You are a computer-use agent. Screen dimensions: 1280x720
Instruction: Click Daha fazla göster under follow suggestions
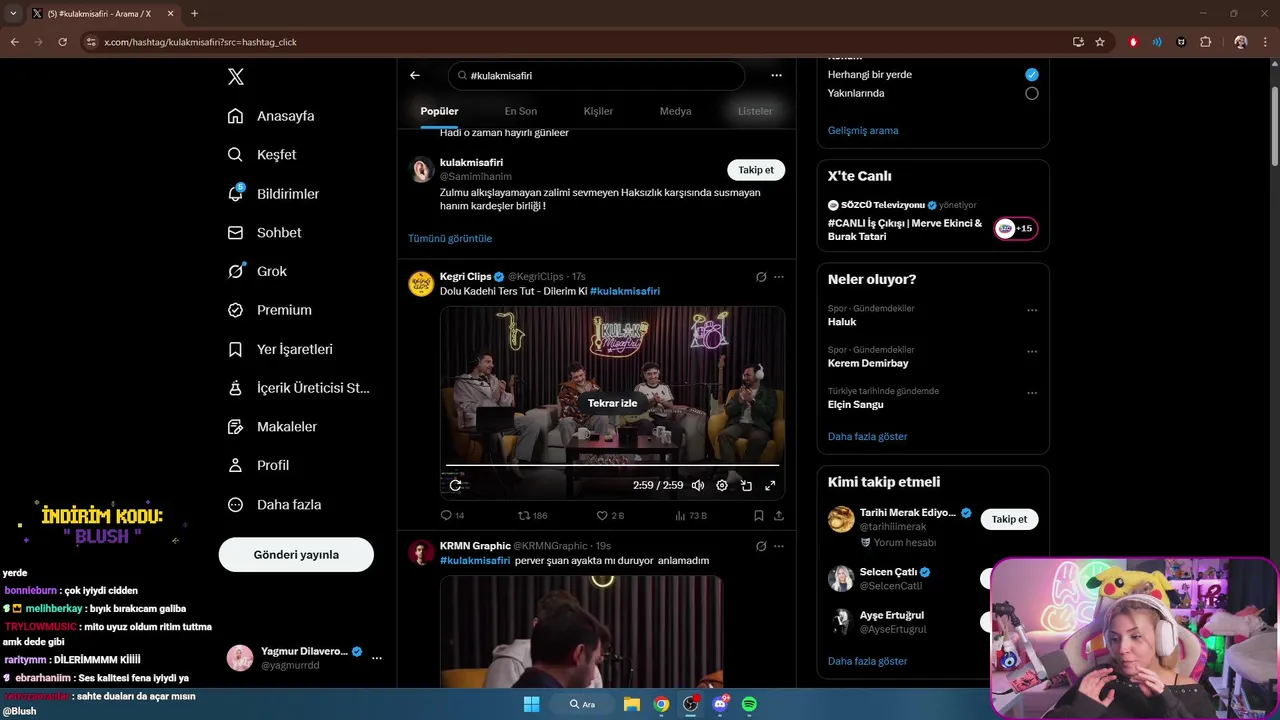coord(868,661)
